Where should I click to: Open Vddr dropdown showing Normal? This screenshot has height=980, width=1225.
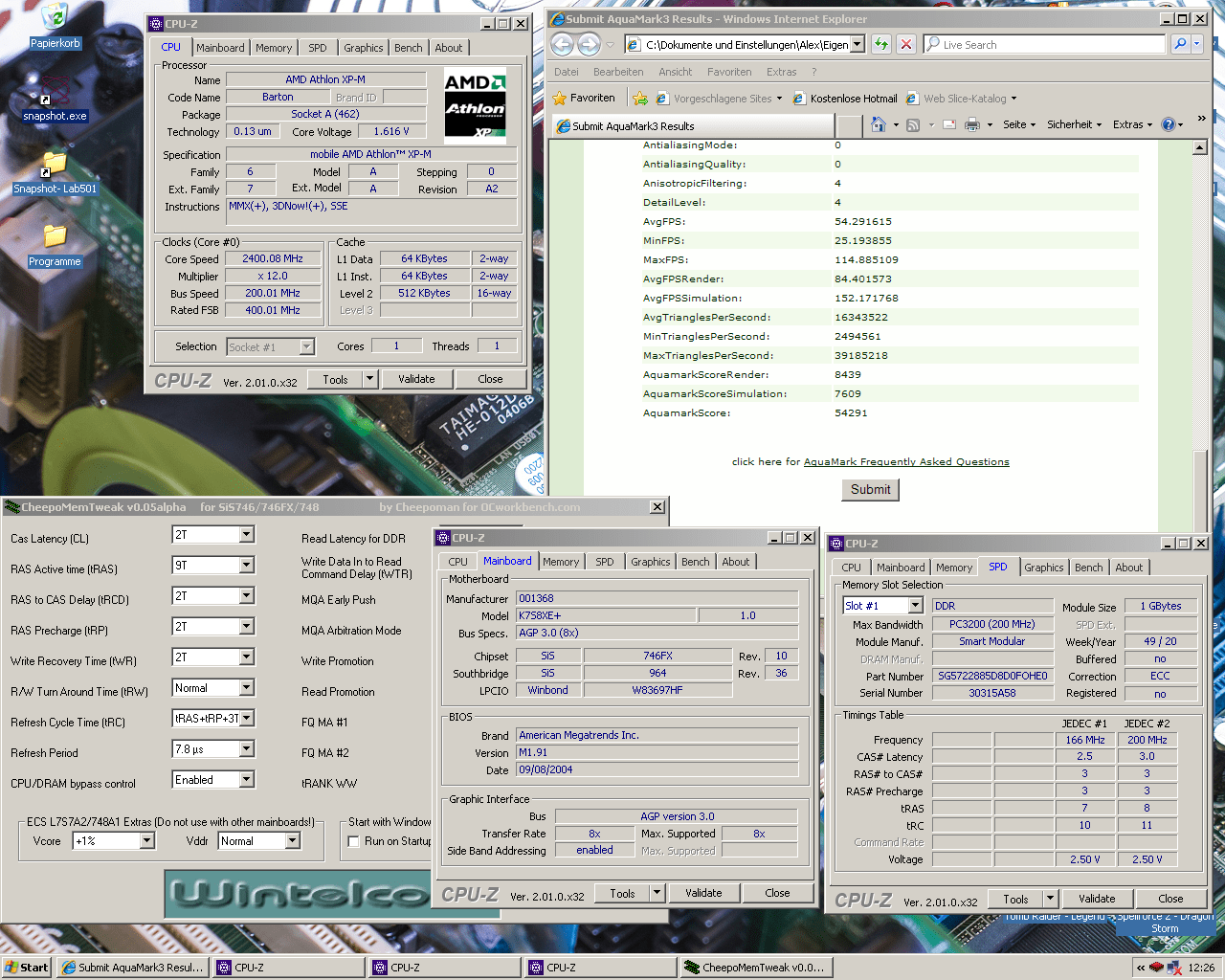click(292, 841)
